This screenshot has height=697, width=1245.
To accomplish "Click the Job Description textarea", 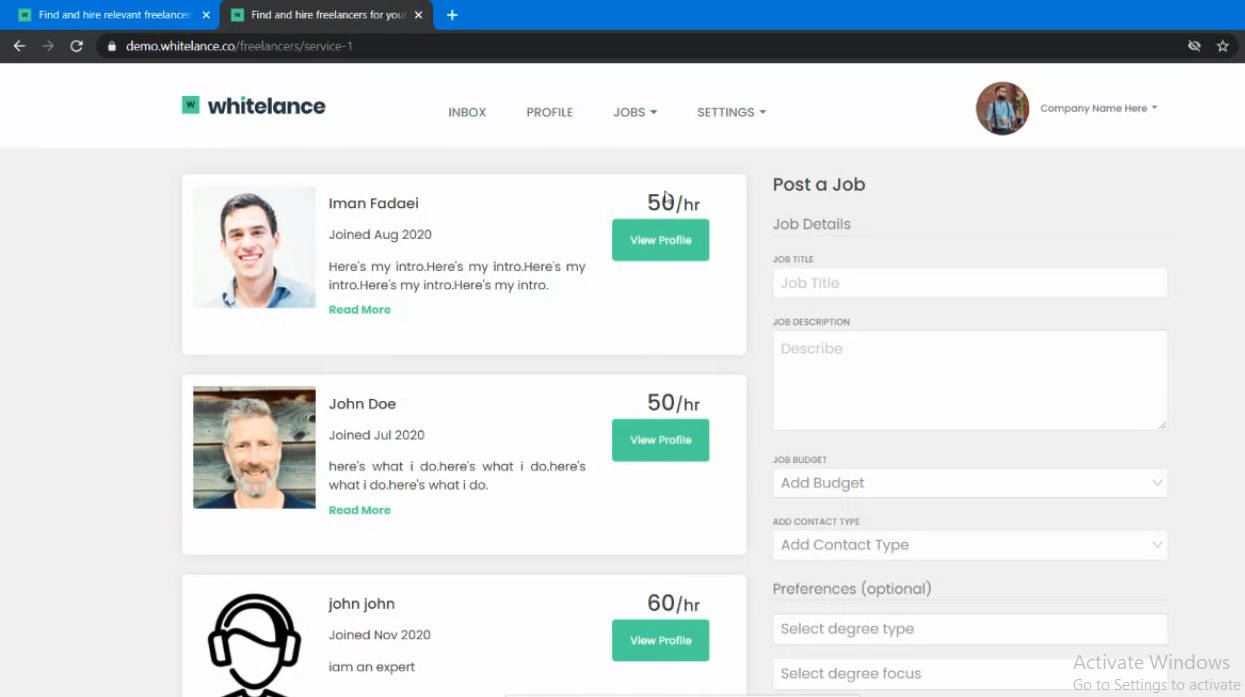I will pos(970,380).
